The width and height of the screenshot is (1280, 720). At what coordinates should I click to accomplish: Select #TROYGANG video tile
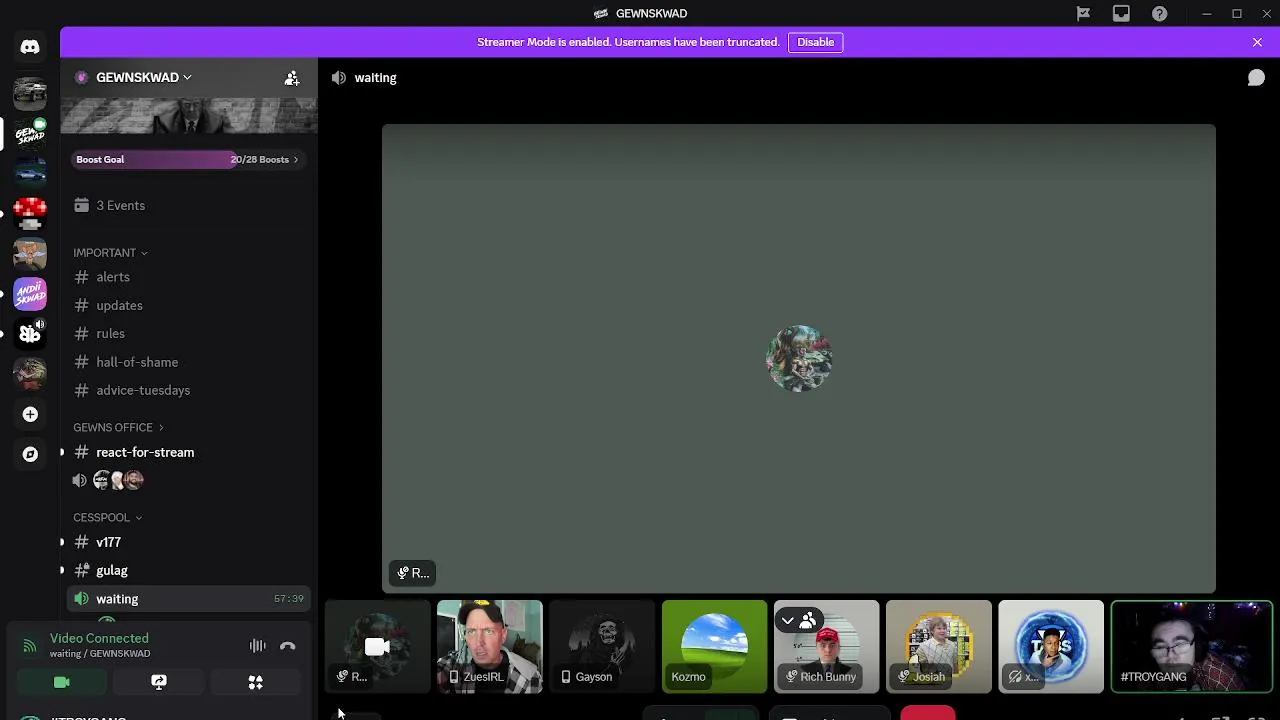(x=1191, y=646)
